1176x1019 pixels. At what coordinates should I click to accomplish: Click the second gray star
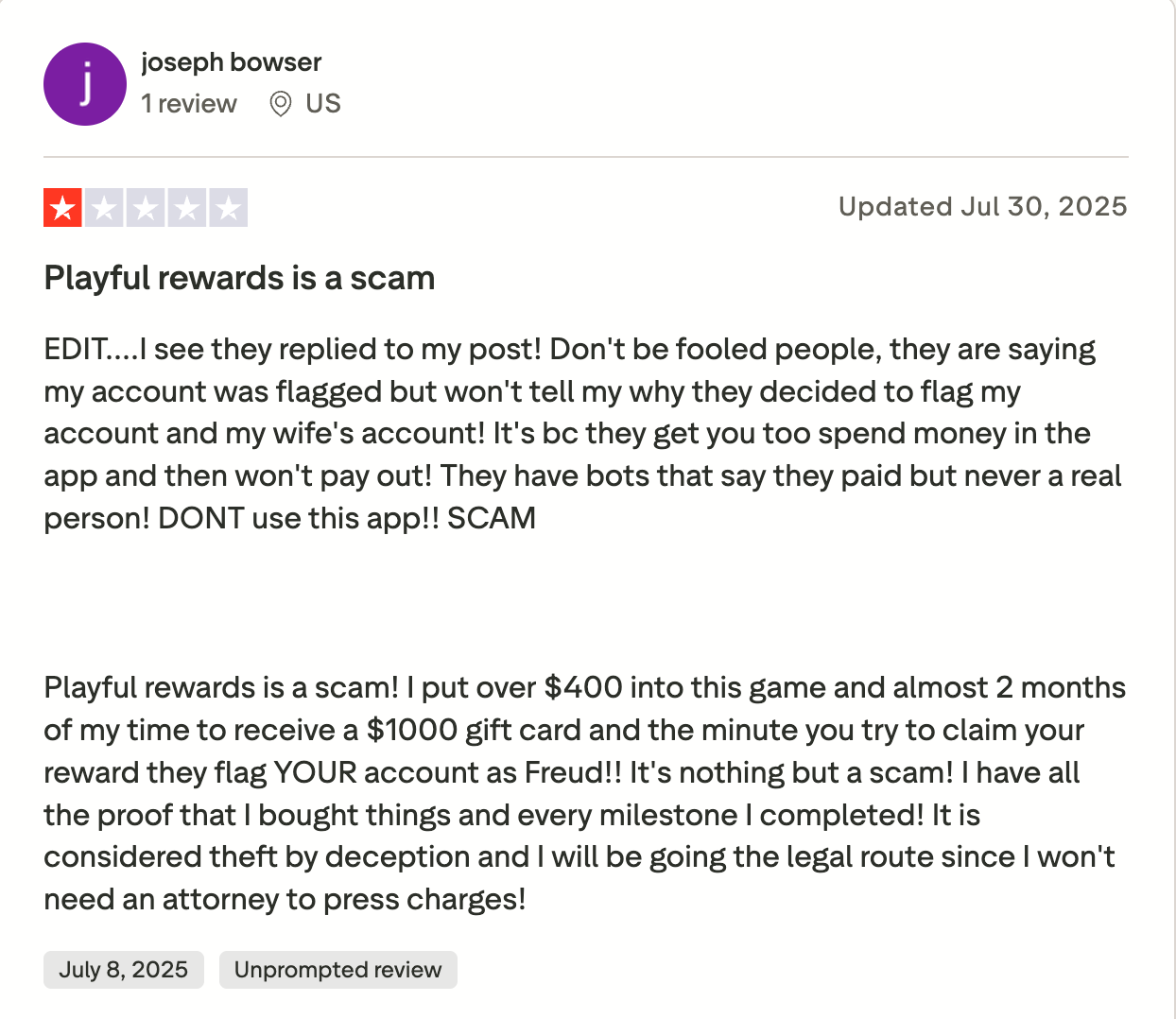(104, 208)
